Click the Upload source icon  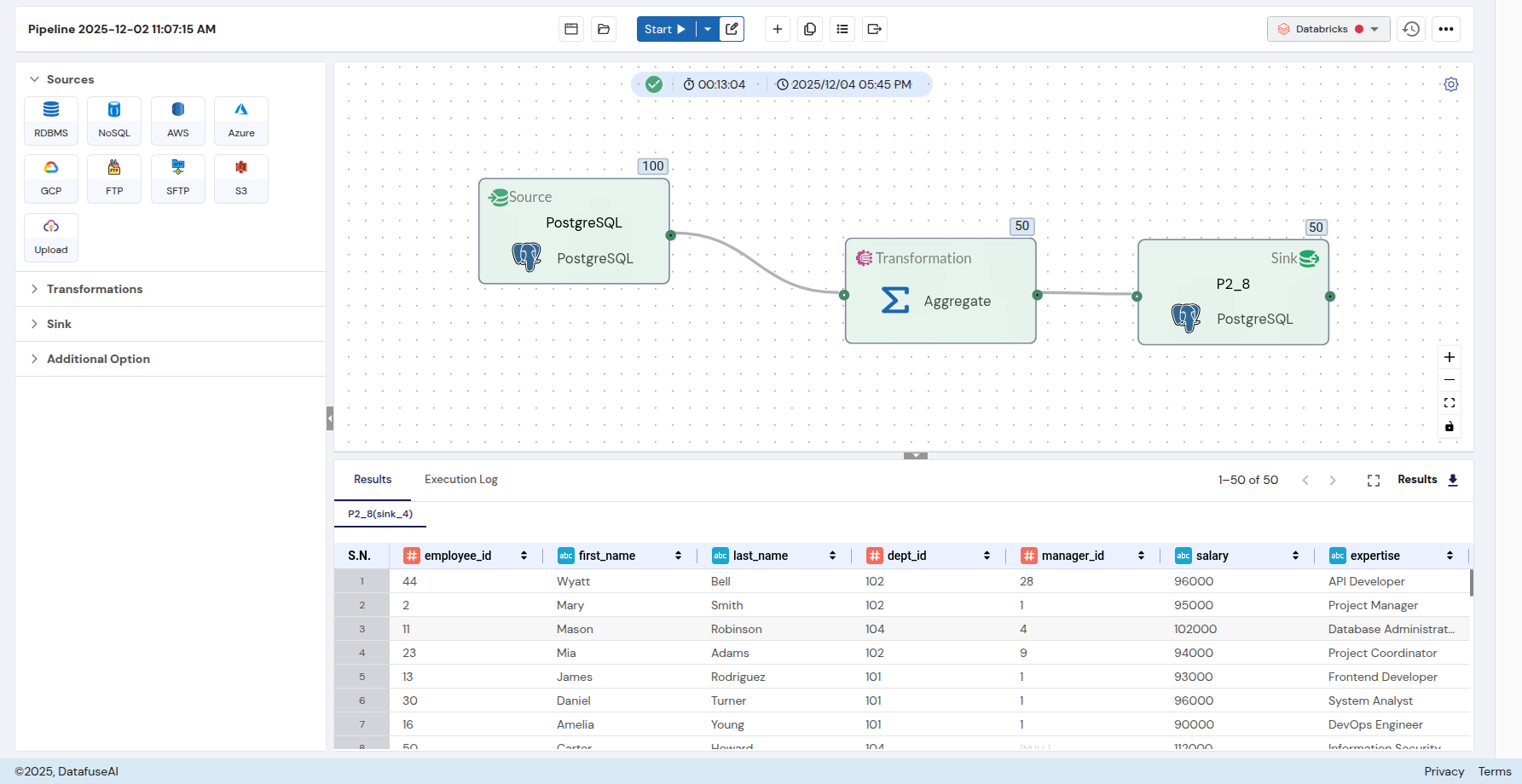point(51,237)
